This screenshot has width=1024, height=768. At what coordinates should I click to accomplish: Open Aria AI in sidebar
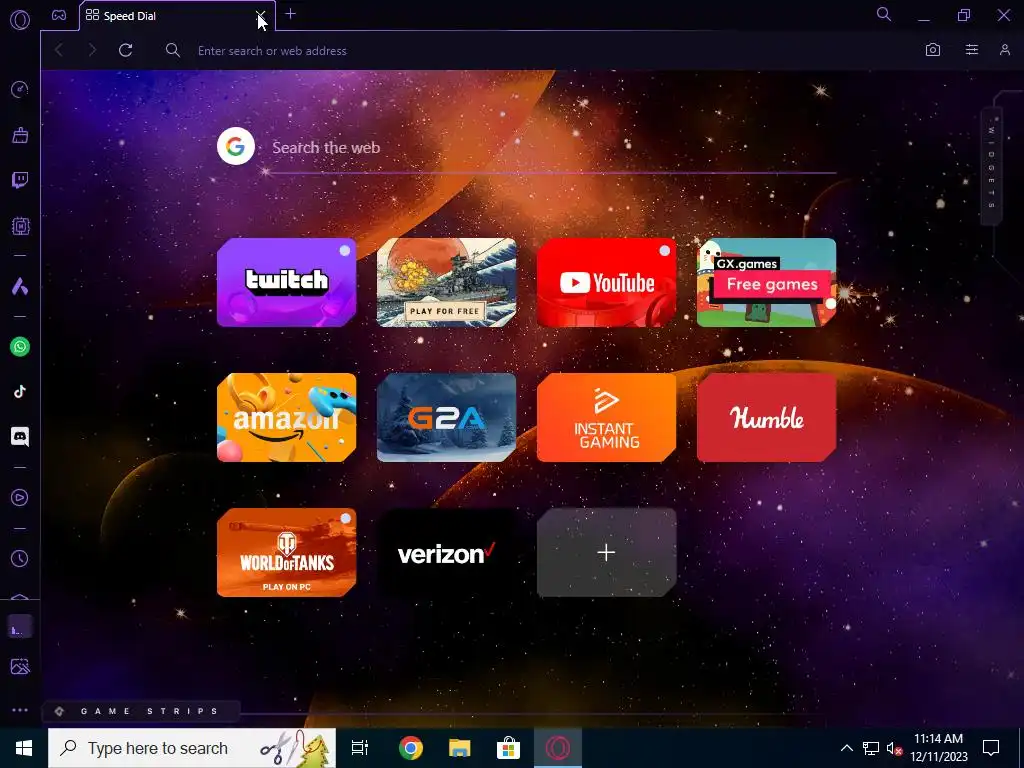pos(20,286)
